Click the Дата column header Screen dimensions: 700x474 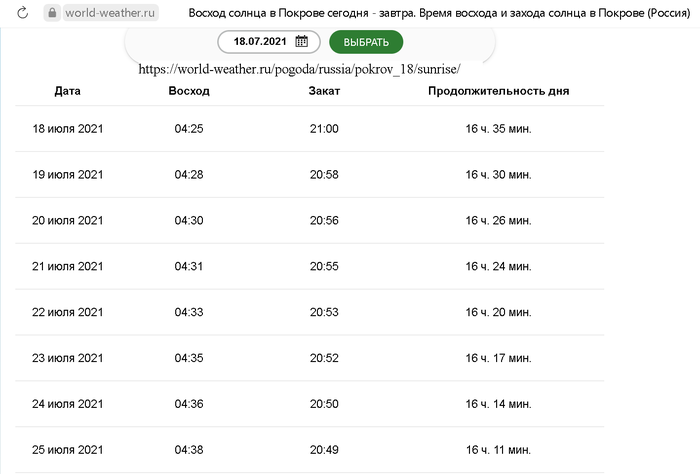click(x=68, y=91)
